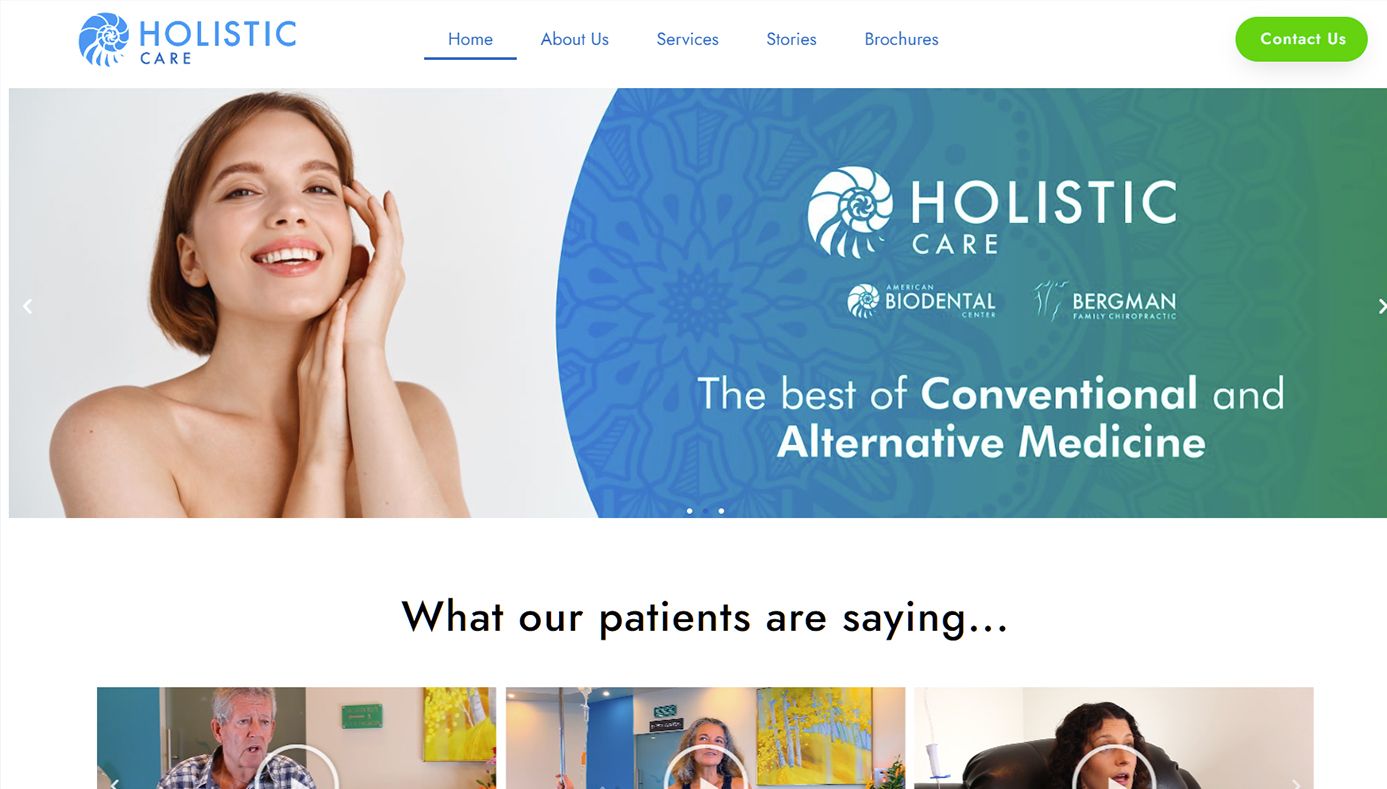View the Brochures page

(902, 39)
